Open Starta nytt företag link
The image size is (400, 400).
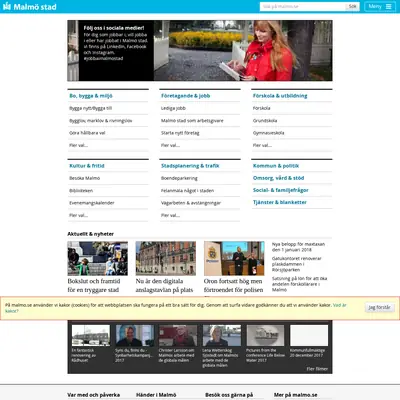180,133
